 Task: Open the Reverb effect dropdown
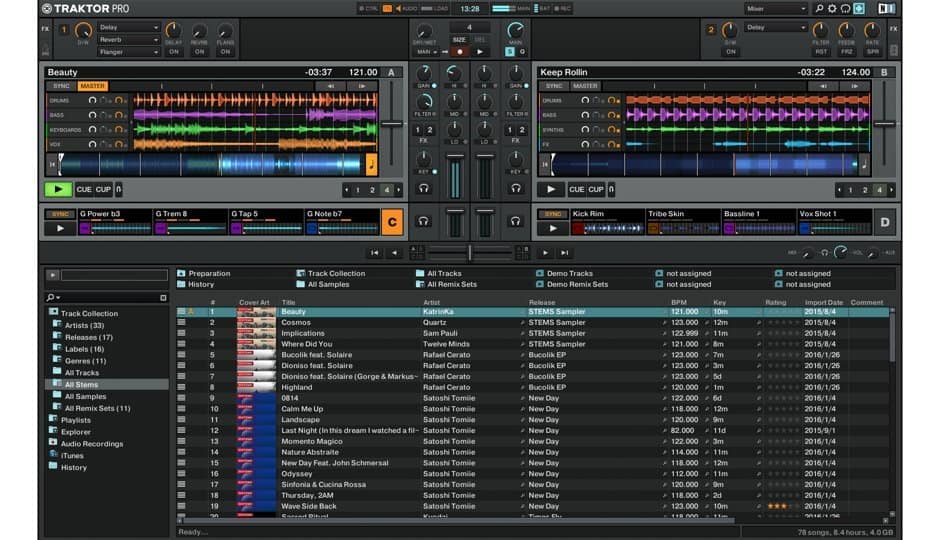(128, 40)
